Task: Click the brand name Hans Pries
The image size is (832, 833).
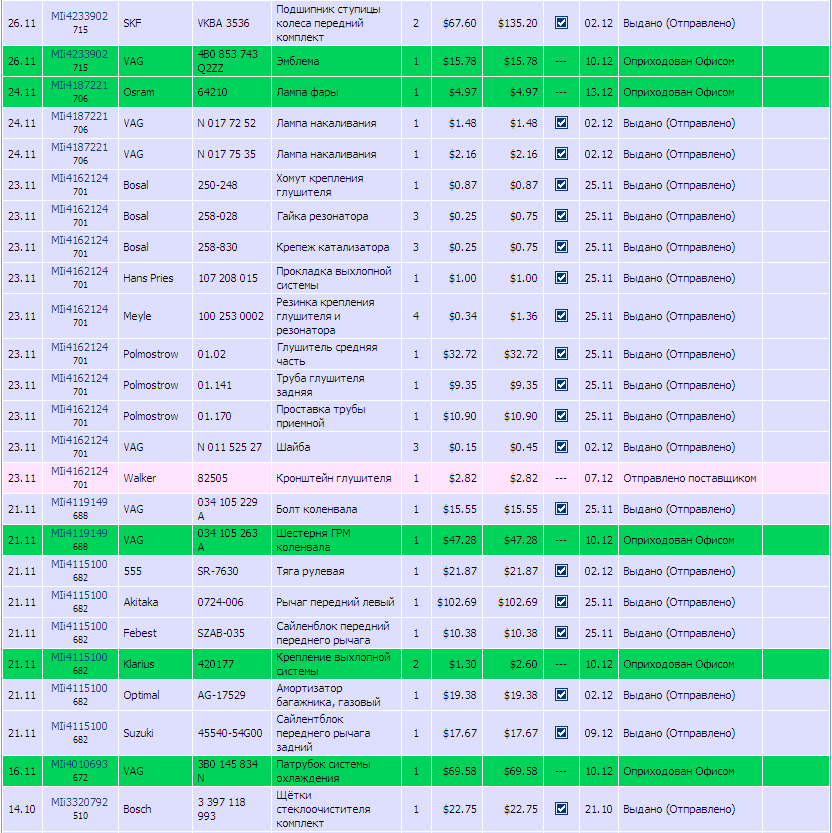Action: [x=148, y=278]
